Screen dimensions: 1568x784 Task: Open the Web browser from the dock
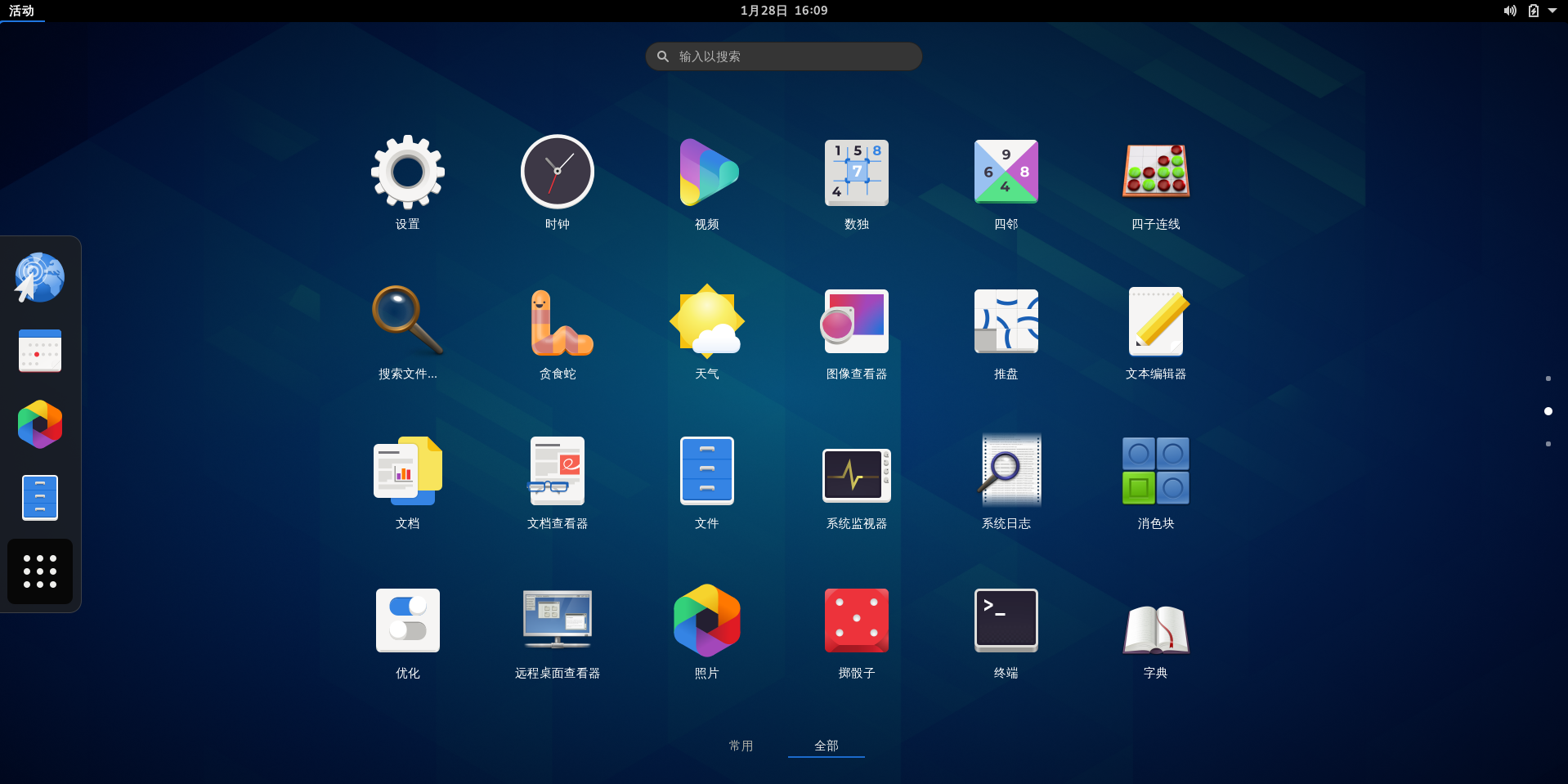pyautogui.click(x=39, y=276)
